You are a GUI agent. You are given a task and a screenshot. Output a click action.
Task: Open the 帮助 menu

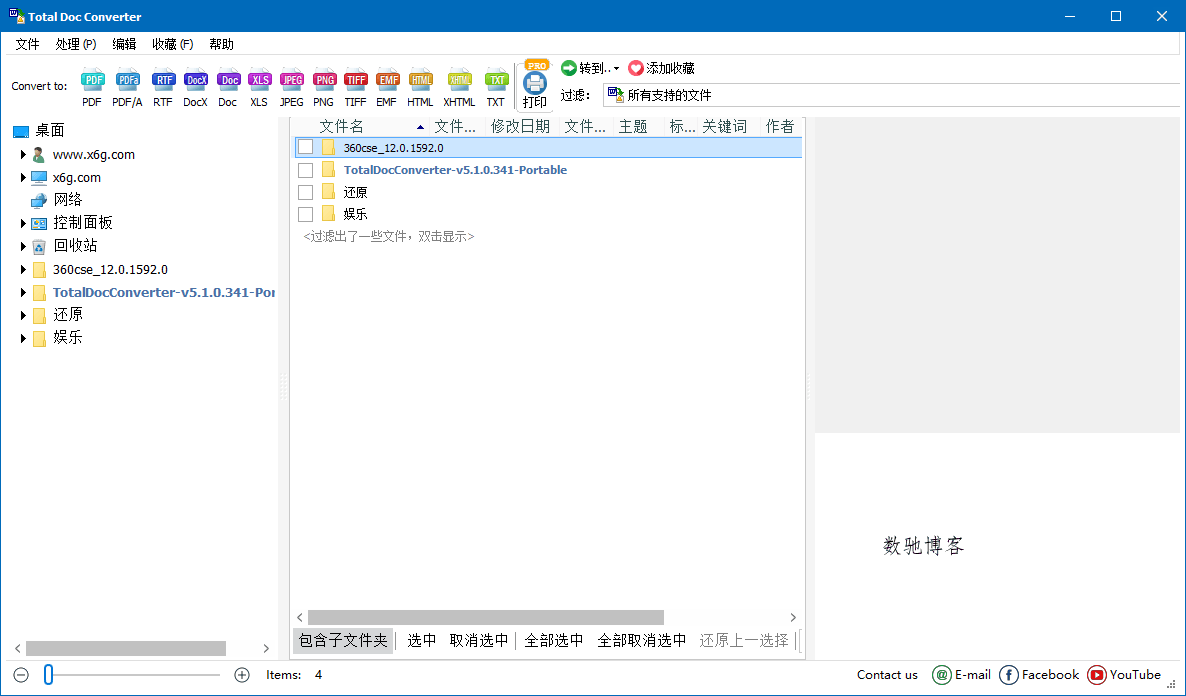pyautogui.click(x=222, y=44)
